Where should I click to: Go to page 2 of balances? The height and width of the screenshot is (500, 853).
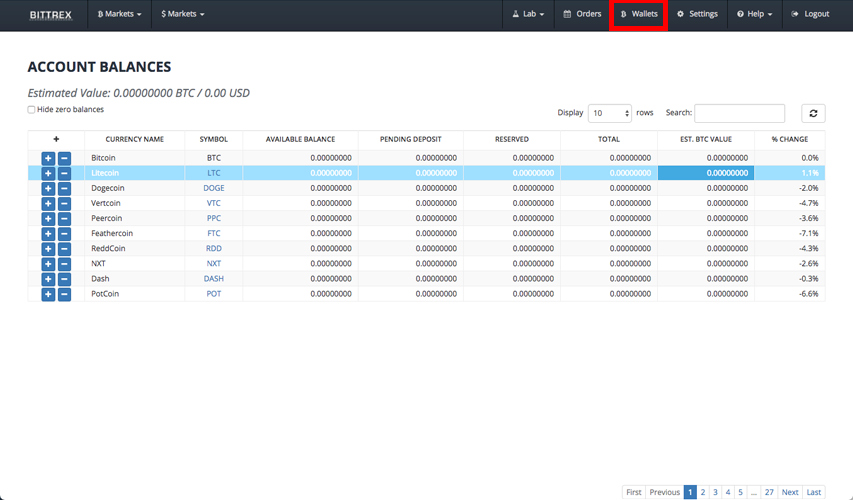[703, 492]
